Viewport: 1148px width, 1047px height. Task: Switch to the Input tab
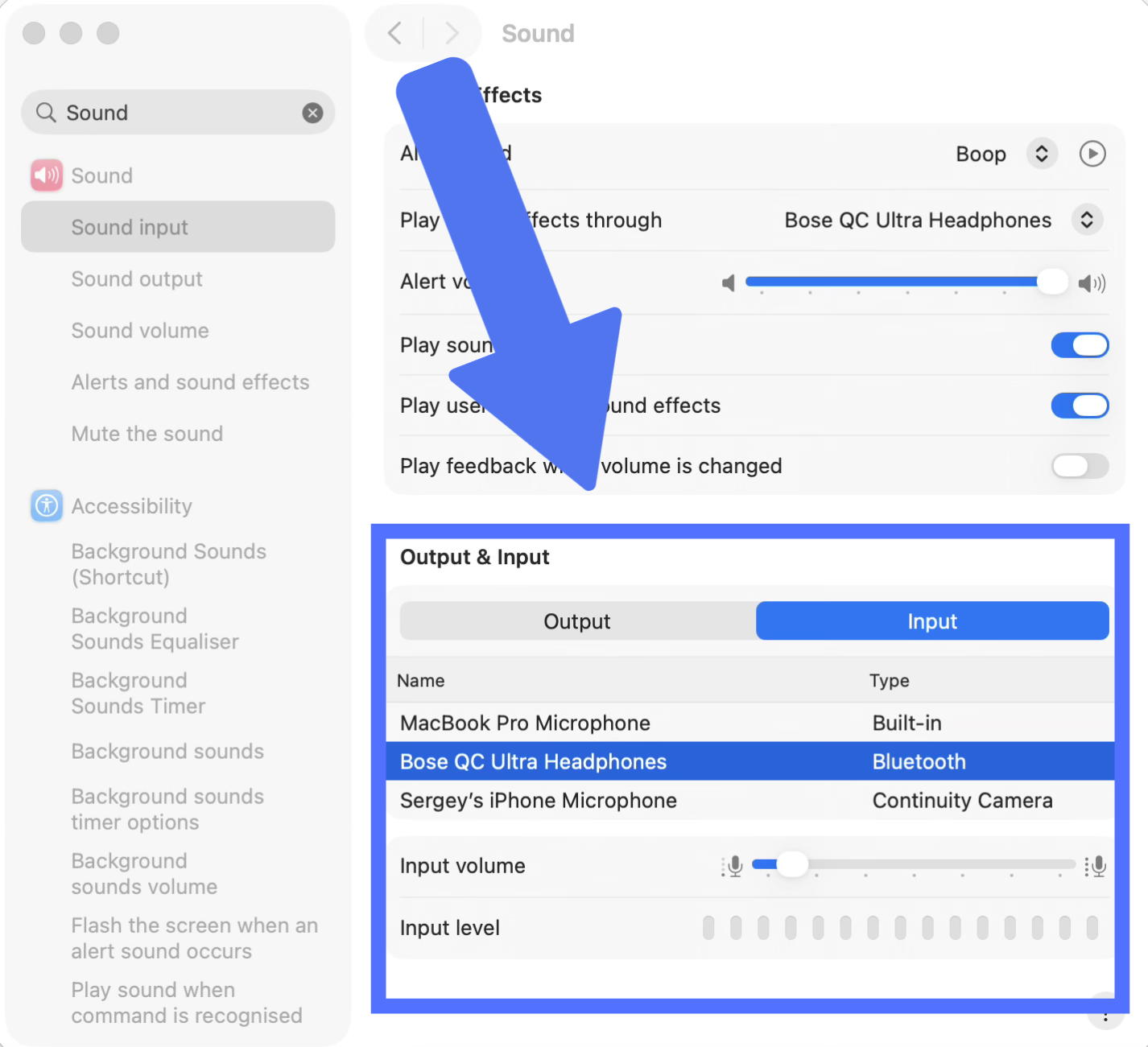coord(932,621)
